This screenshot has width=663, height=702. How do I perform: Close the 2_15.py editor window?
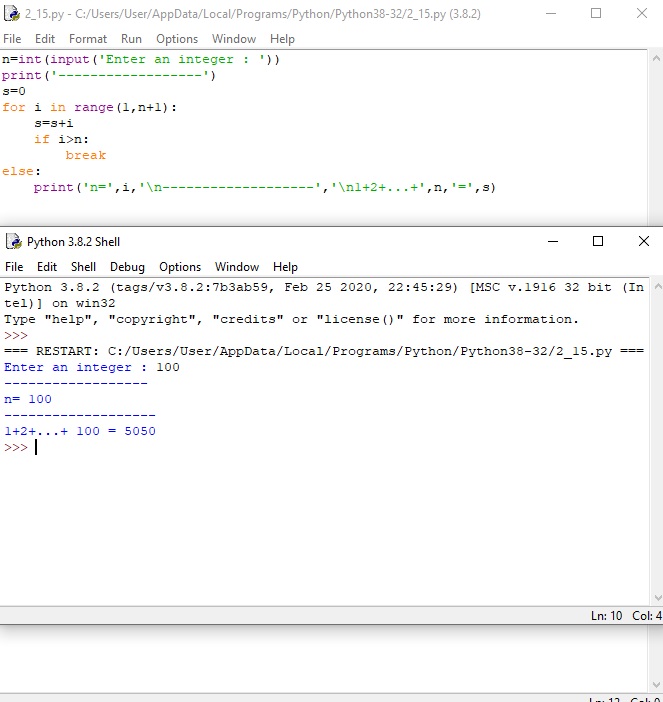coord(642,13)
